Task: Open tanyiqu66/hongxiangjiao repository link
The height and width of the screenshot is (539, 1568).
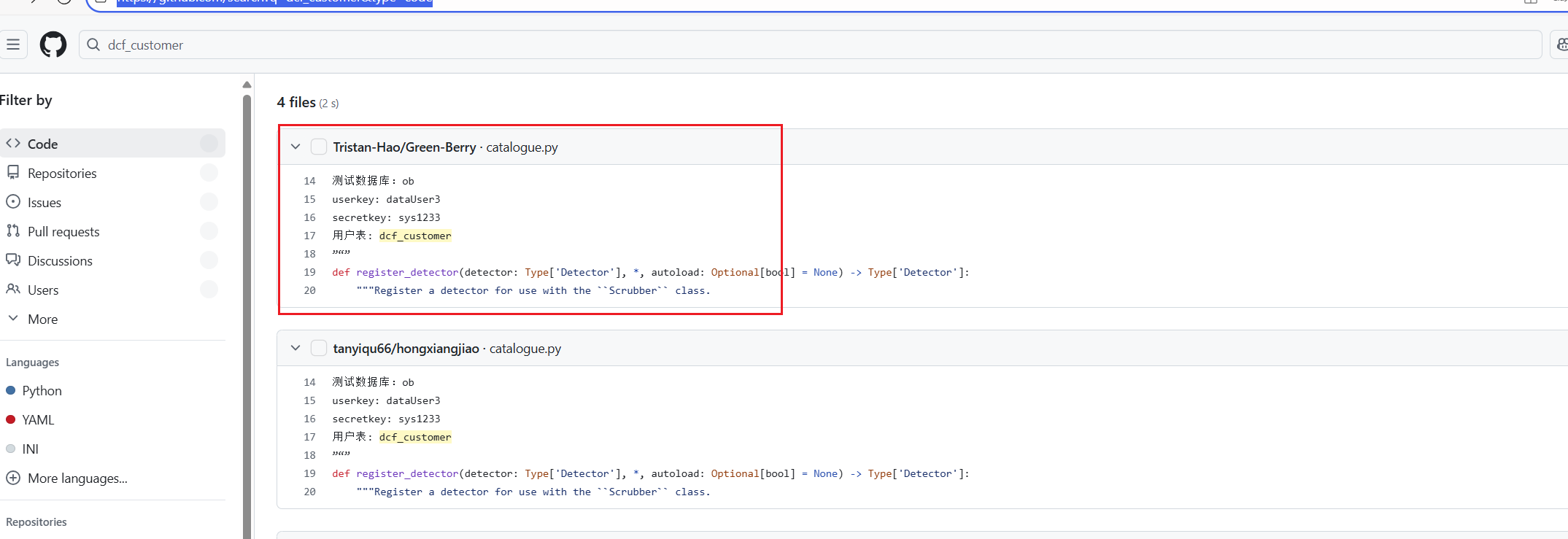Action: pyautogui.click(x=406, y=349)
